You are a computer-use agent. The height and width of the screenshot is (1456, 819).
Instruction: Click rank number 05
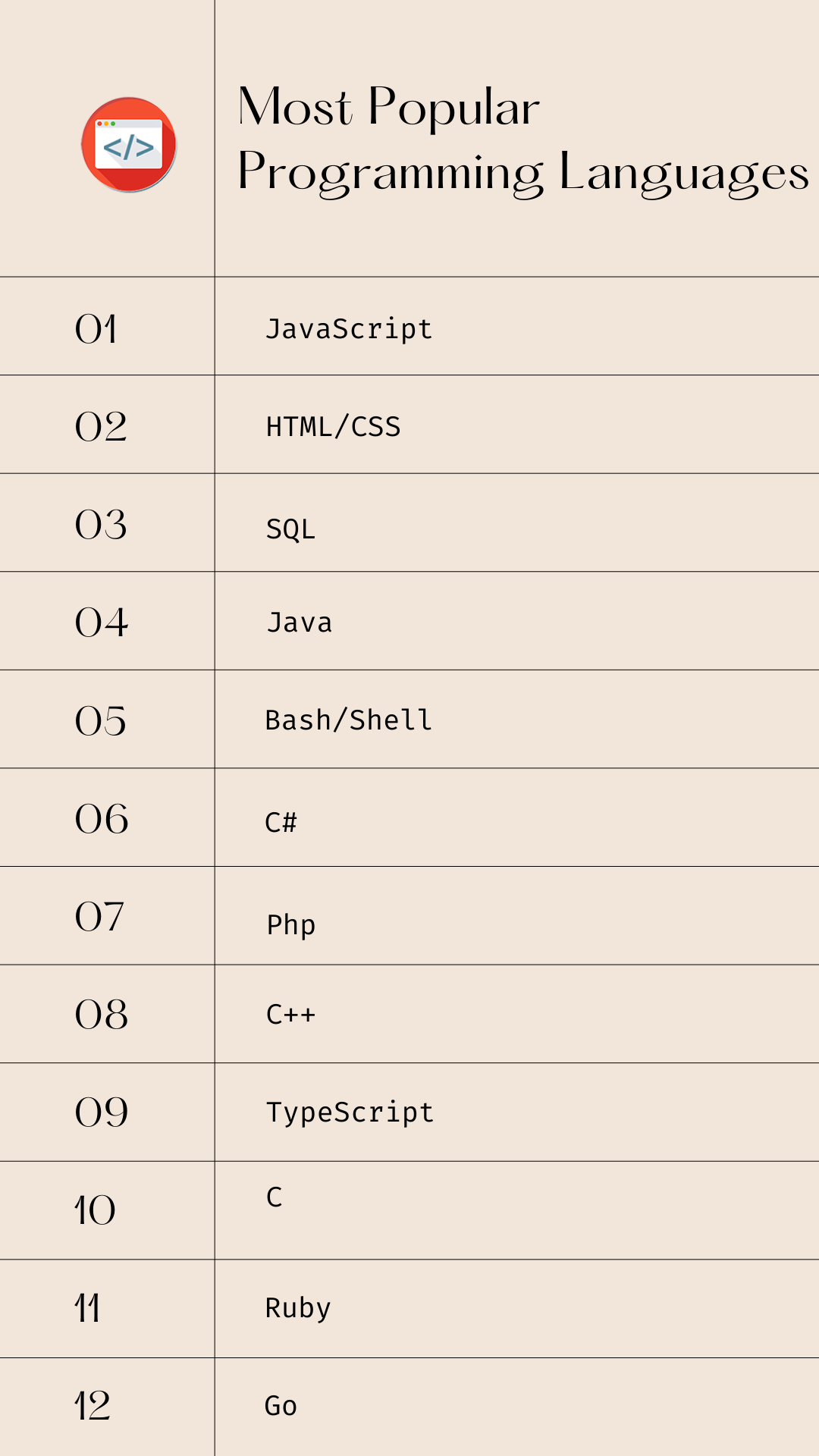click(x=101, y=720)
